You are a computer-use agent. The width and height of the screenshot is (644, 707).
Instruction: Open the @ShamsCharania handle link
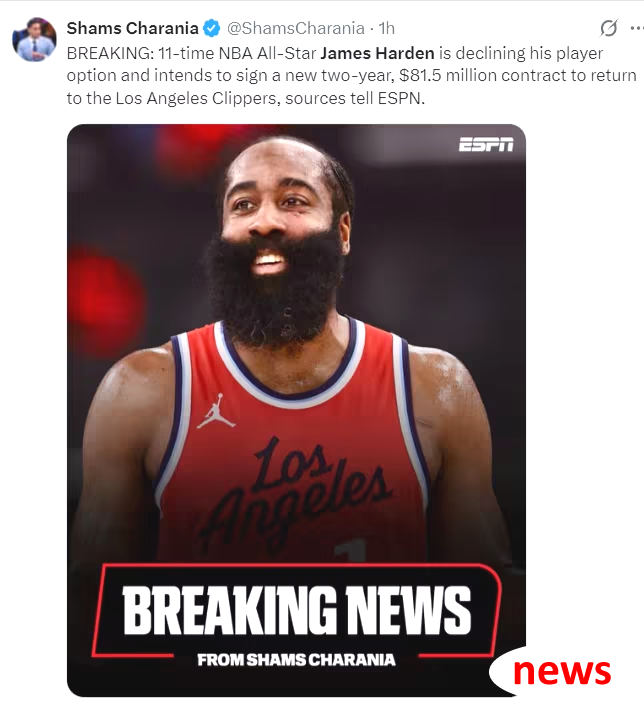295,28
